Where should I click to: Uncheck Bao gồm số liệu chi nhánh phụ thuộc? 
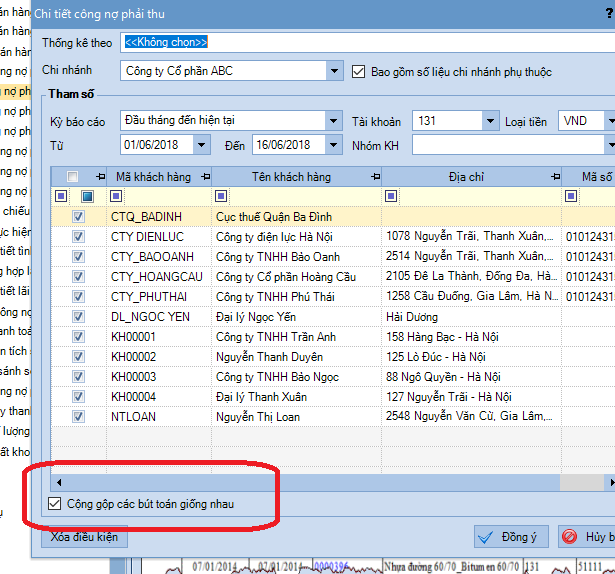(361, 72)
